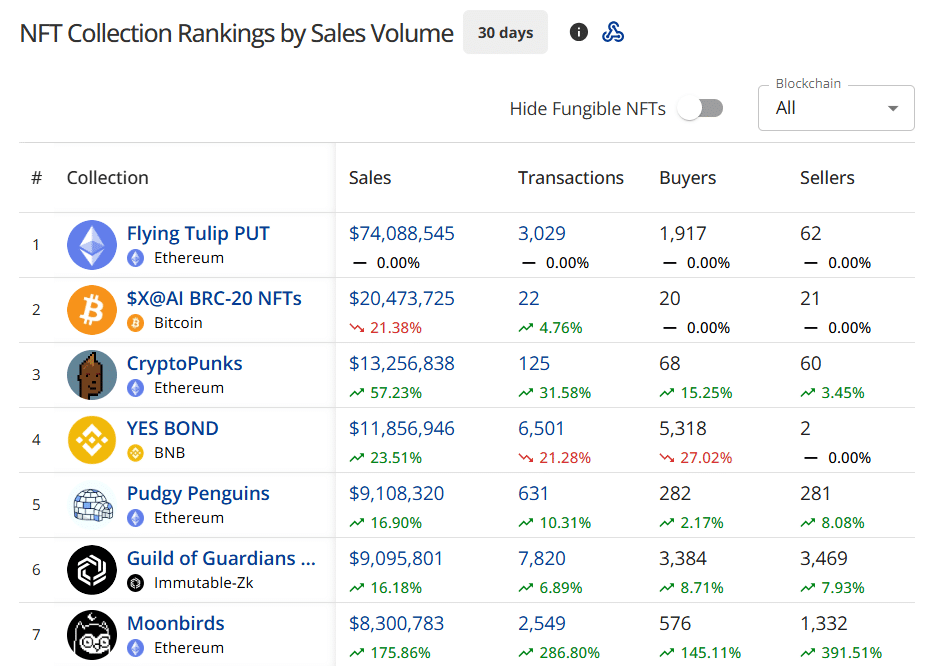Click the $20,473,725 sales value
942x666 pixels.
click(402, 298)
